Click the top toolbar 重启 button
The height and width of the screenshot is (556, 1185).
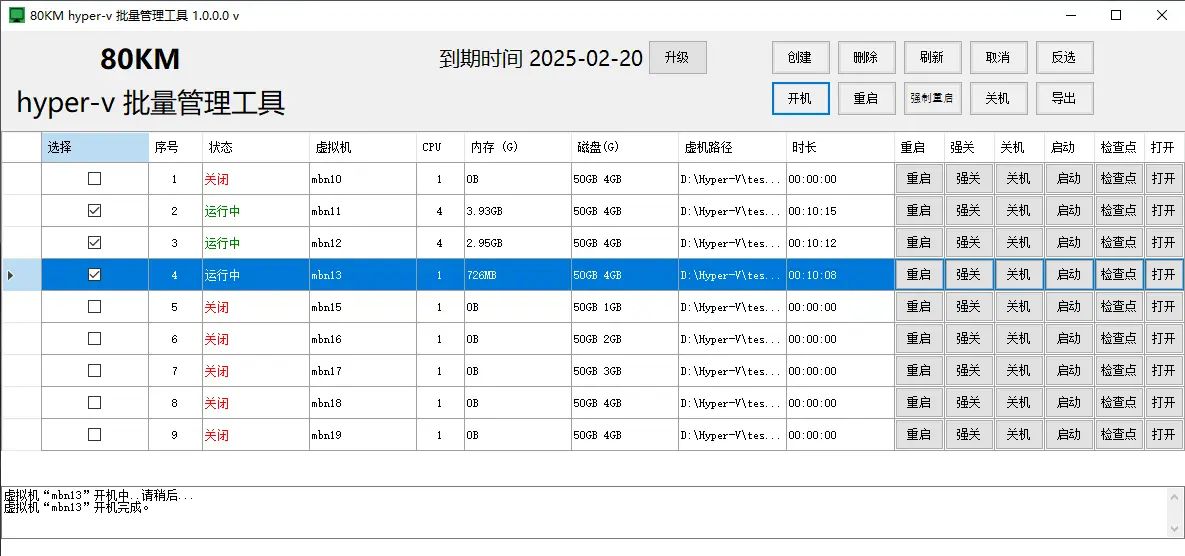(x=866, y=98)
